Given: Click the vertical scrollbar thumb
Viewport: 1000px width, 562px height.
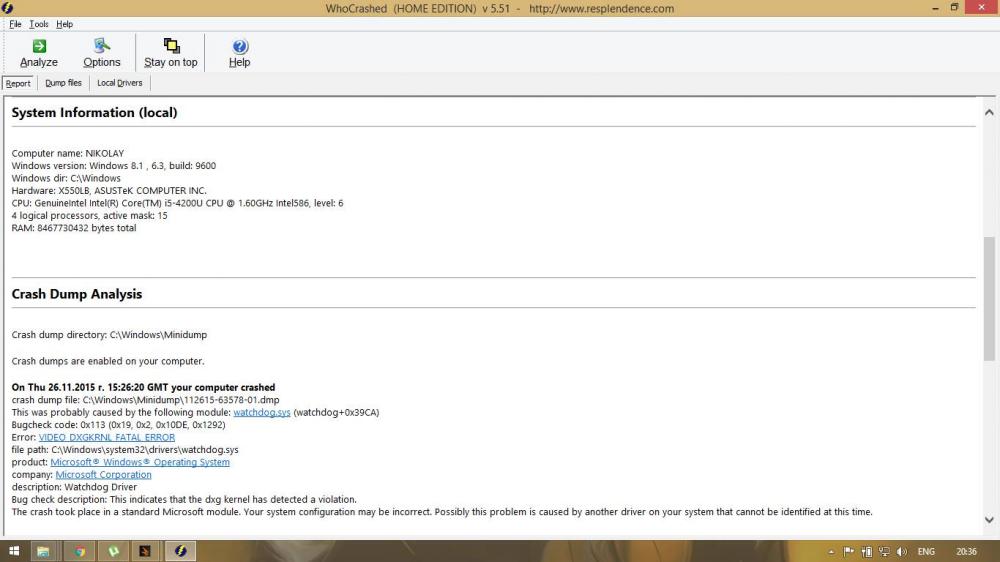Looking at the screenshot, I should click(989, 299).
